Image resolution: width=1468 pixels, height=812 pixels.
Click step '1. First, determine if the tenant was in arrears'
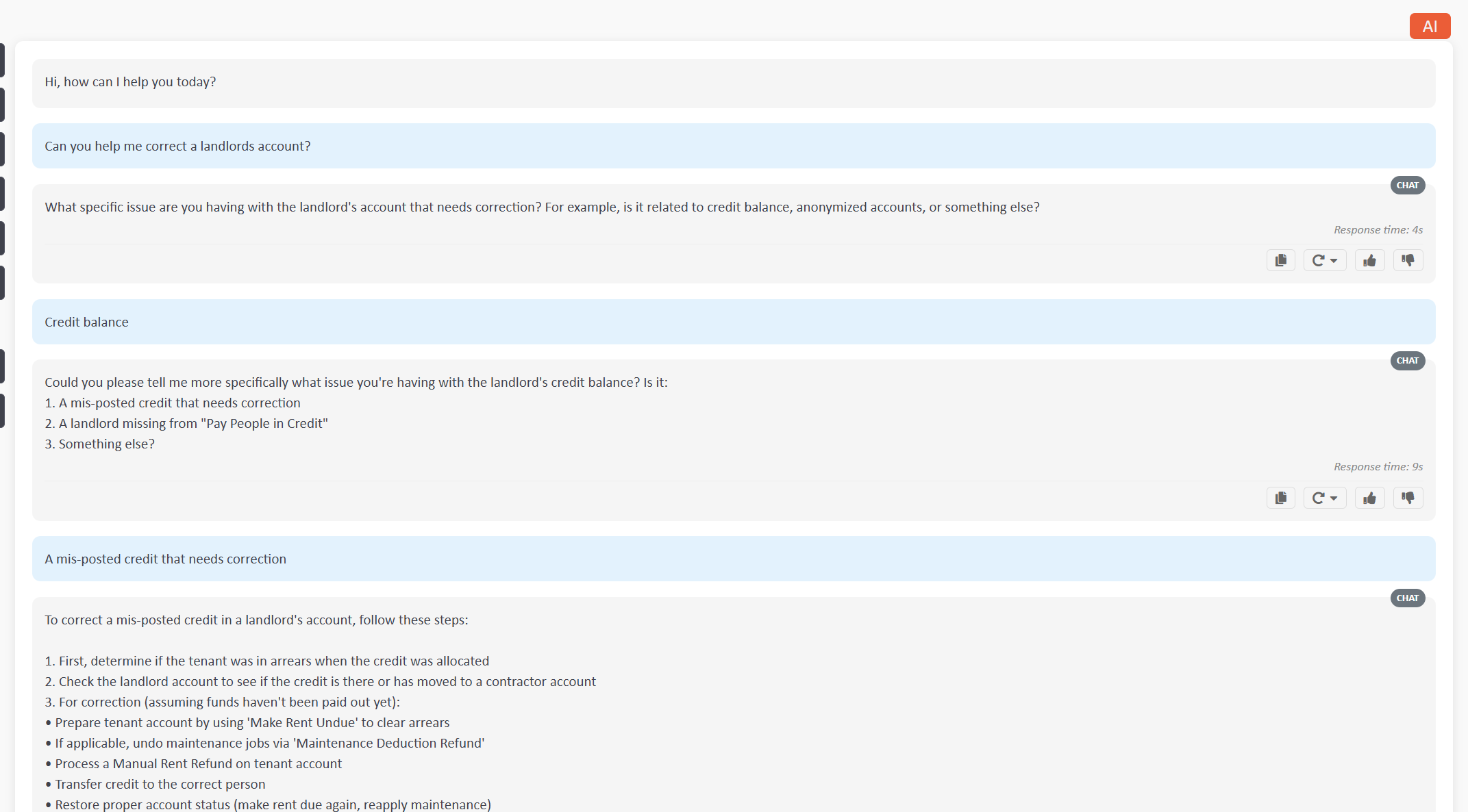pos(267,661)
